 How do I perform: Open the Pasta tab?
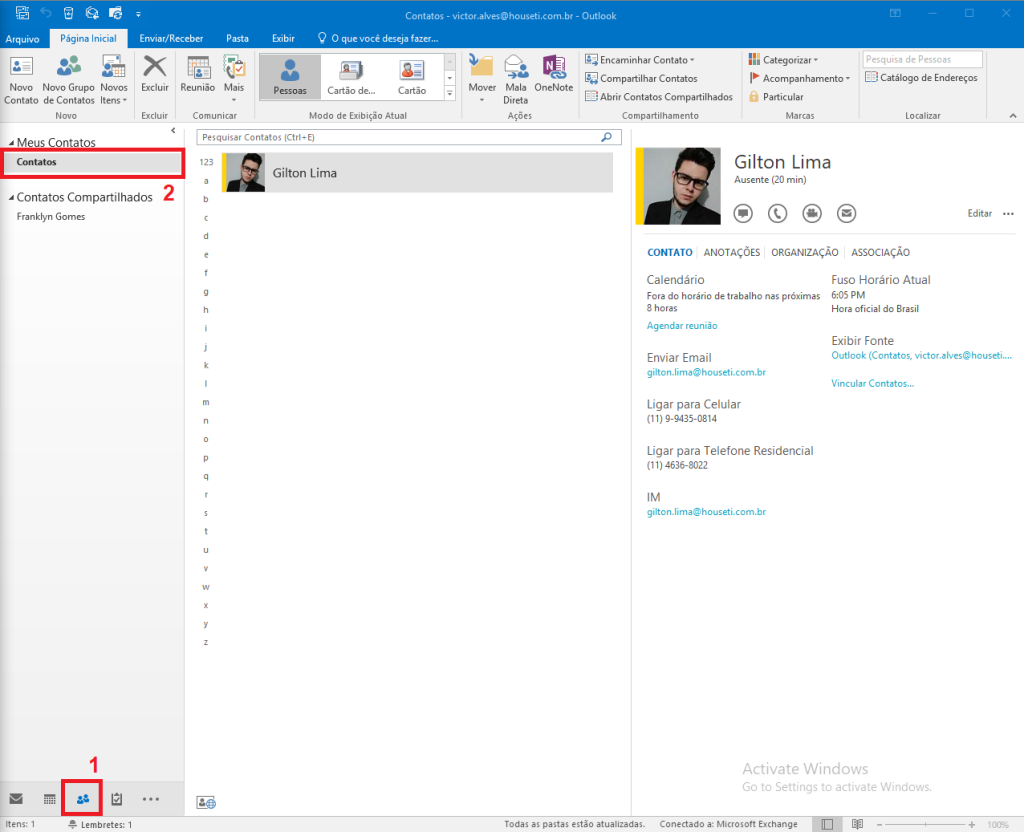point(237,39)
